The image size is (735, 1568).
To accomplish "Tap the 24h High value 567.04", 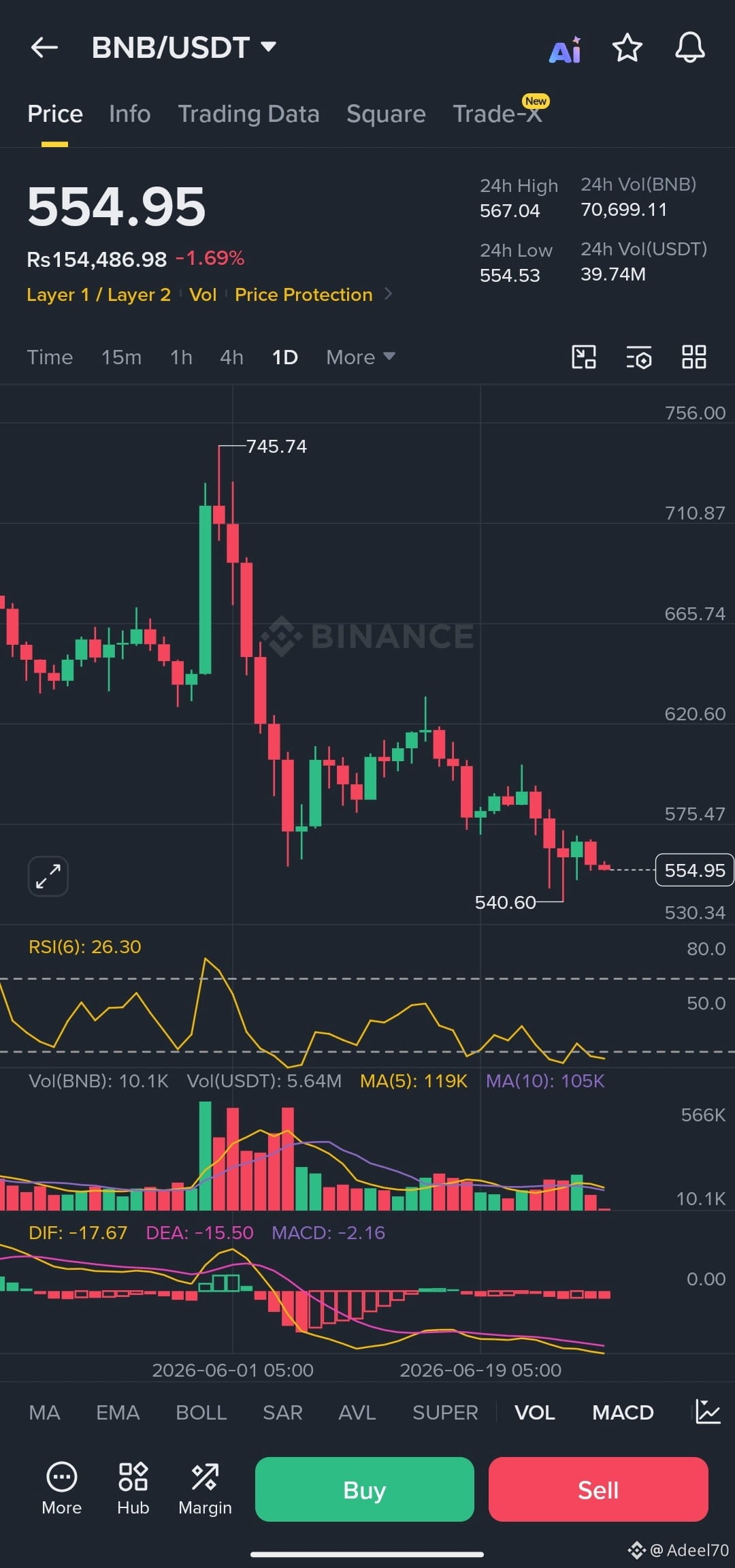I will 510,210.
